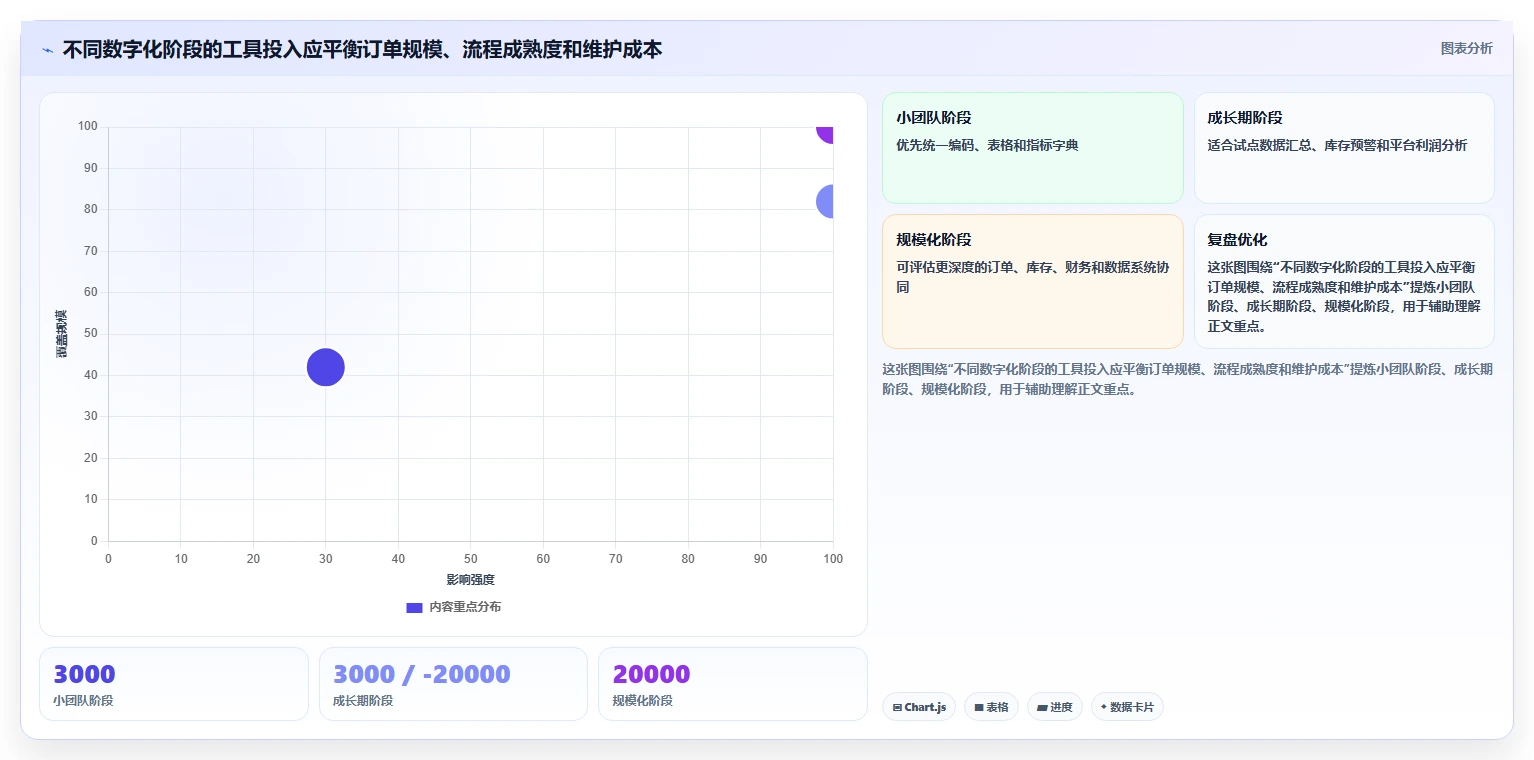This screenshot has height=760, width=1534.
Task: Click the Chart.js tag icon
Action: 897,708
